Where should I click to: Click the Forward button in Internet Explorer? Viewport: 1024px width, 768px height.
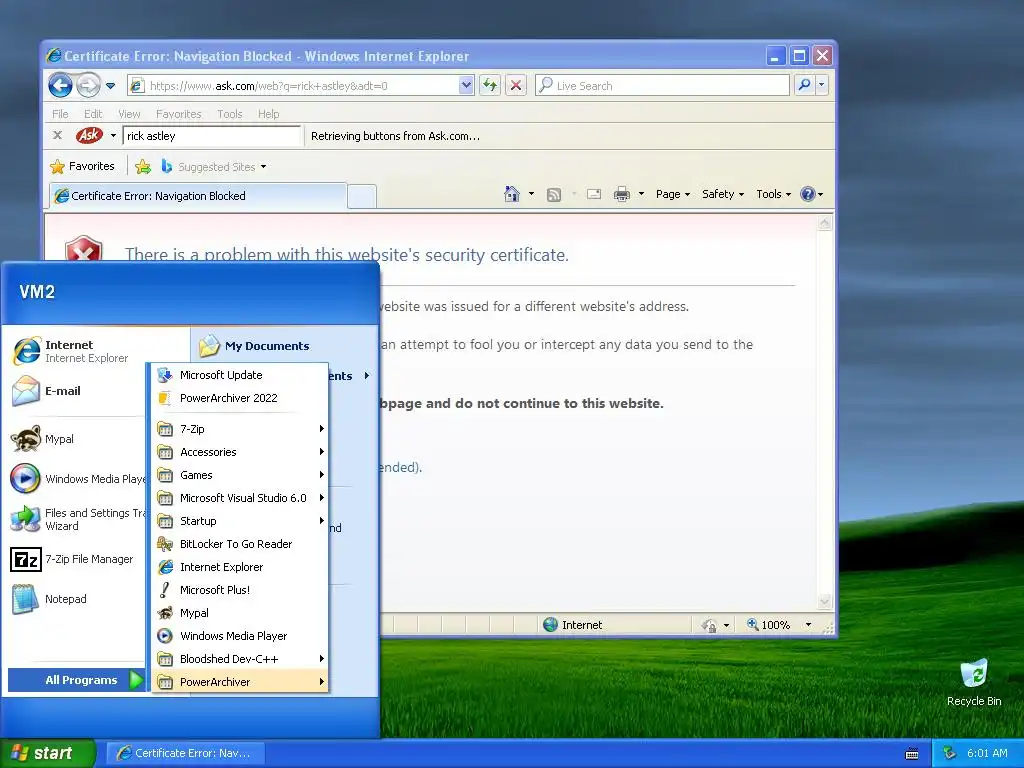[88, 85]
